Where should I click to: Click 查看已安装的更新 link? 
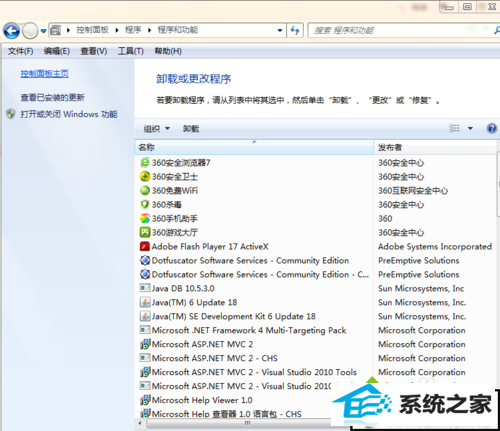52,97
